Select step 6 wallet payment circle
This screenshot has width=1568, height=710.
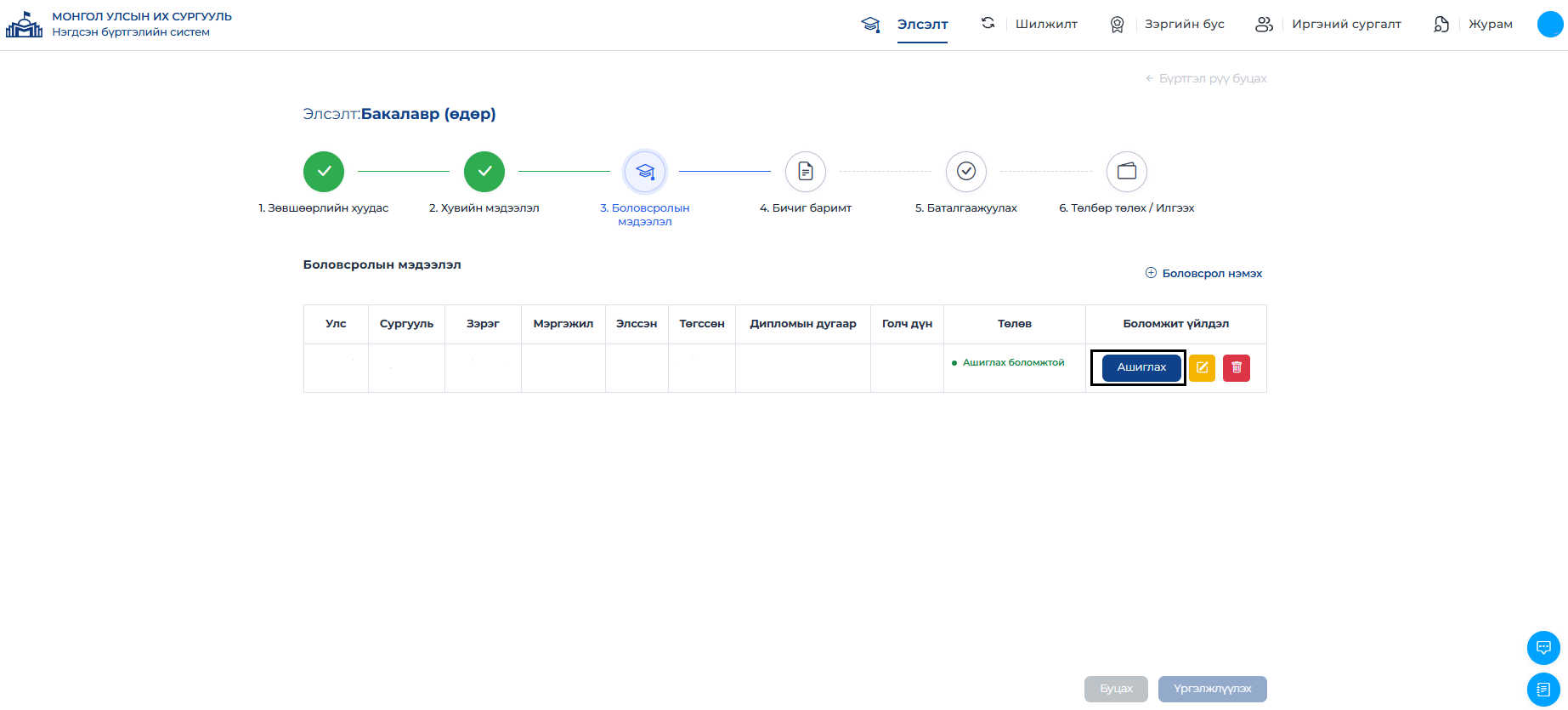(x=1127, y=172)
